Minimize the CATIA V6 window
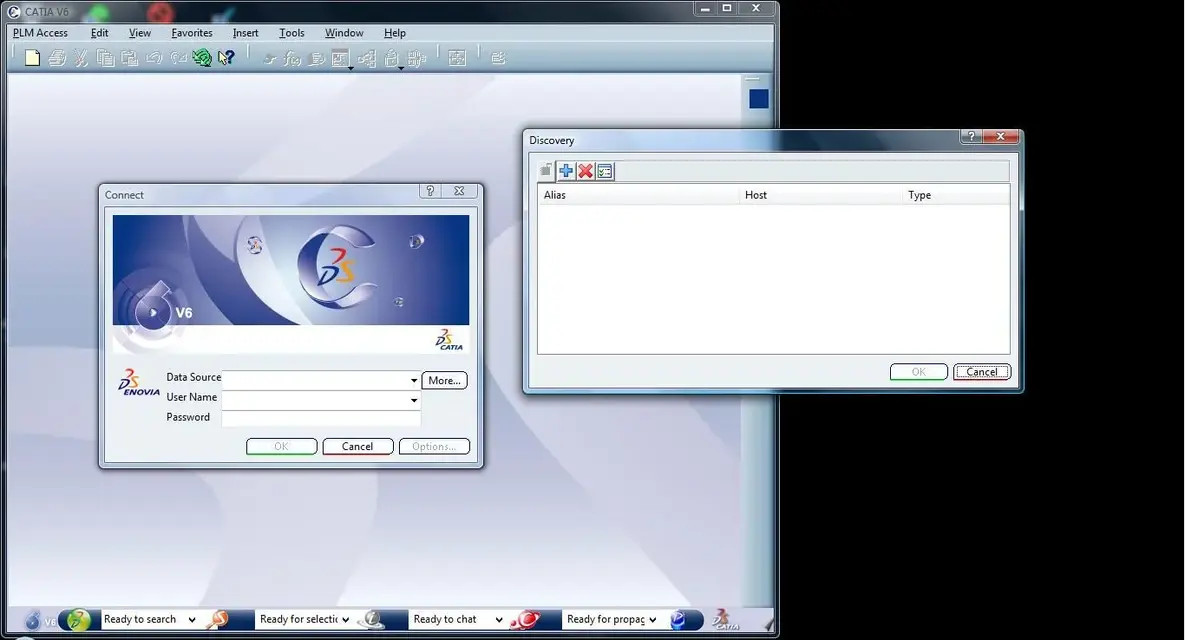Viewport: 1185px width, 640px height. point(705,8)
